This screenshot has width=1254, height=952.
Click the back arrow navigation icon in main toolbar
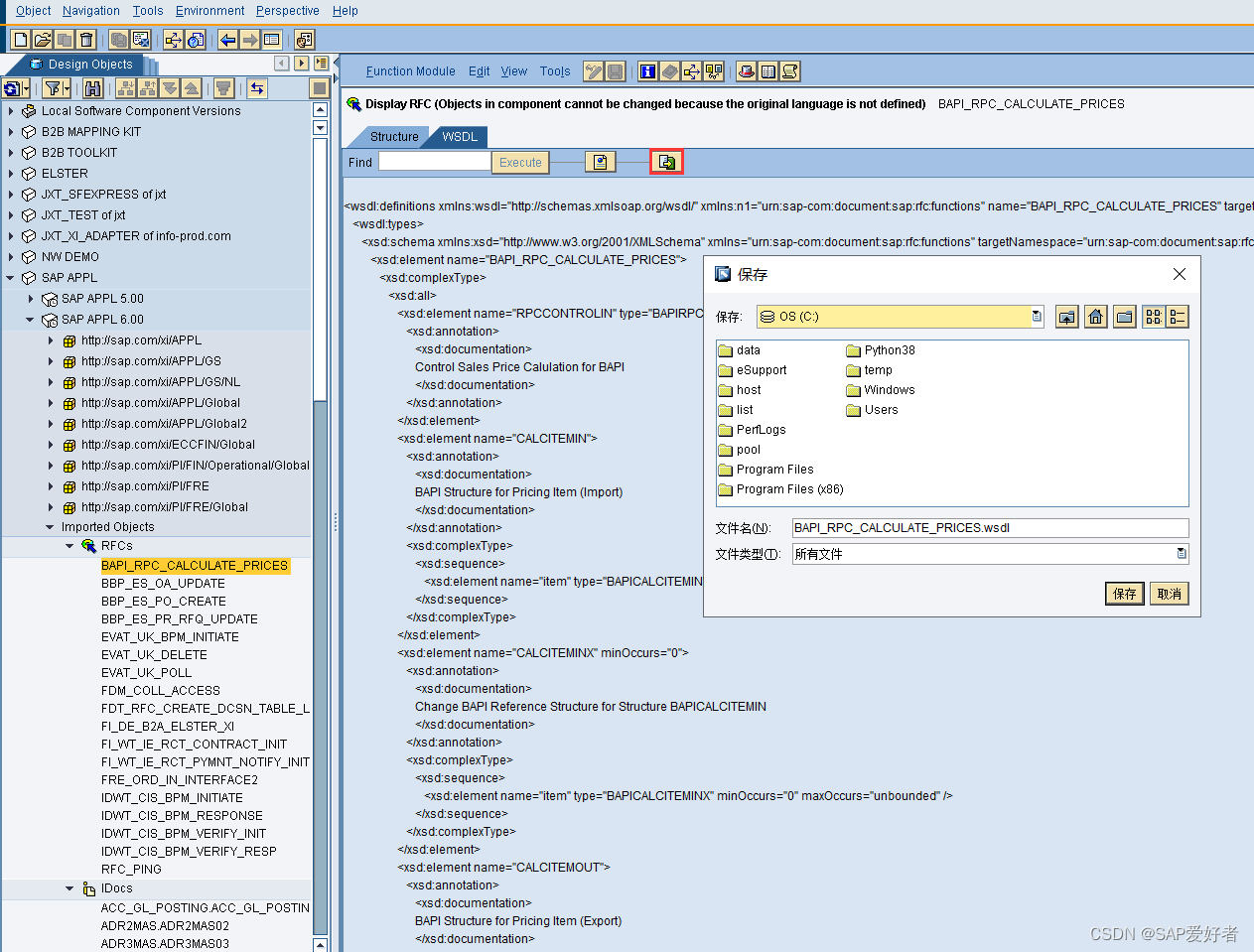[227, 38]
